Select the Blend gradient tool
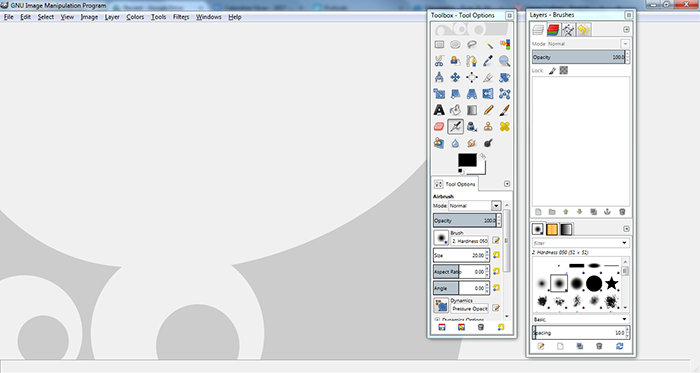 472,110
